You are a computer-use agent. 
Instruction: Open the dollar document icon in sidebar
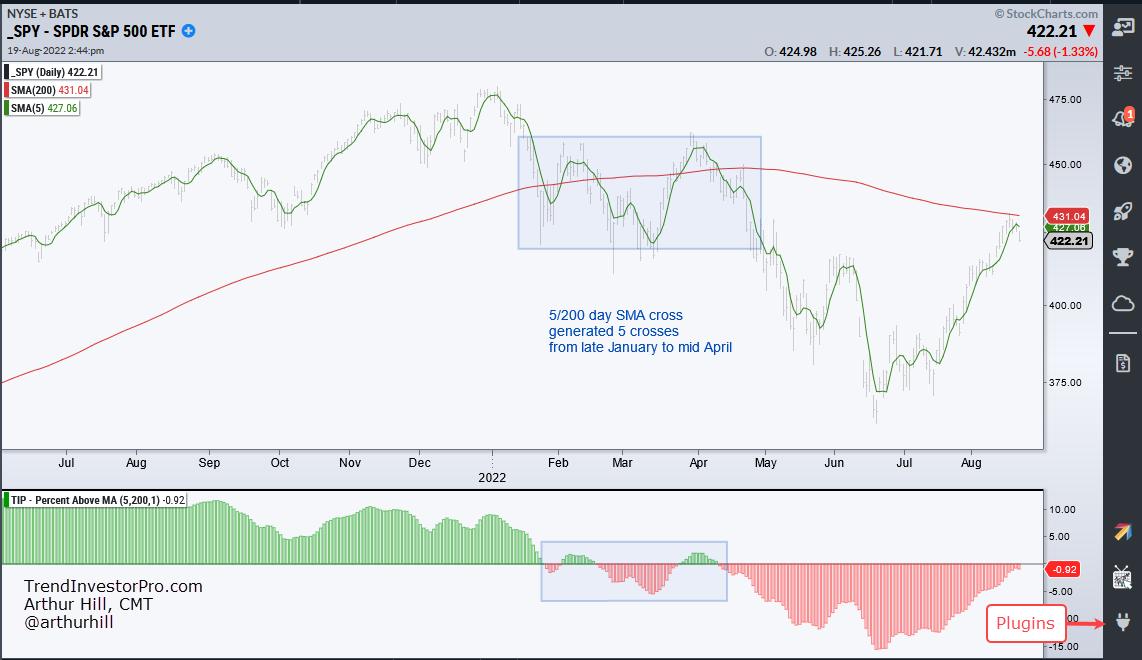pos(1122,360)
